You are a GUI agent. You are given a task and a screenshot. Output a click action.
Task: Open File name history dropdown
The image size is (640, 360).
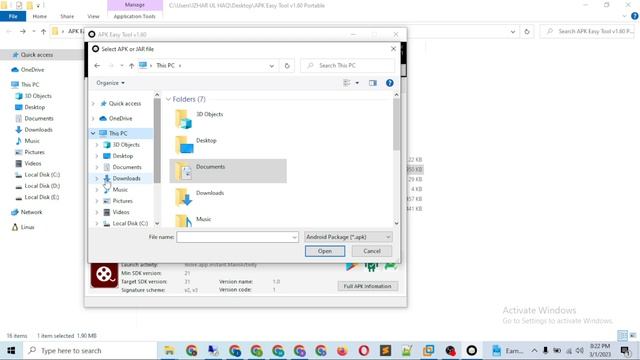[x=294, y=237]
